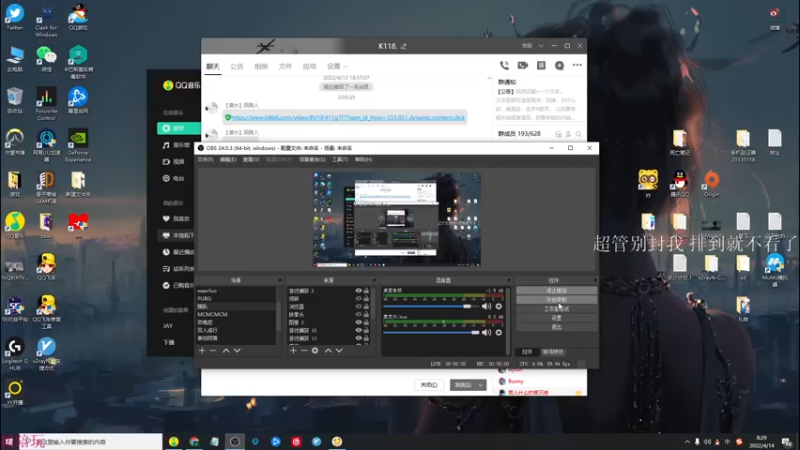Switch to 转场特效 tab in OBS controls
Viewport: 800px width, 450px height.
click(x=553, y=352)
